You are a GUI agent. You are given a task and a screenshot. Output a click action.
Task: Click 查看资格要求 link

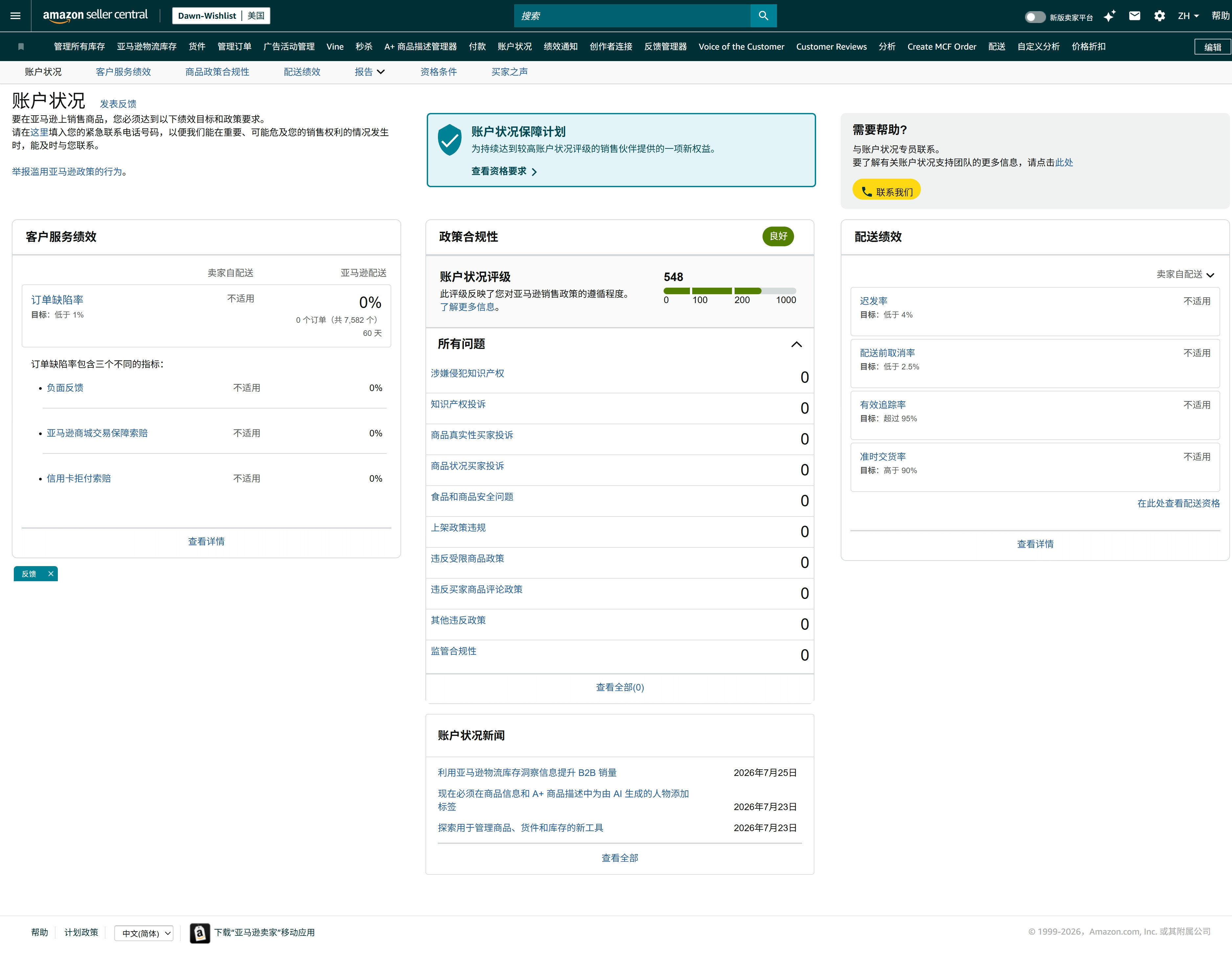[x=504, y=171]
